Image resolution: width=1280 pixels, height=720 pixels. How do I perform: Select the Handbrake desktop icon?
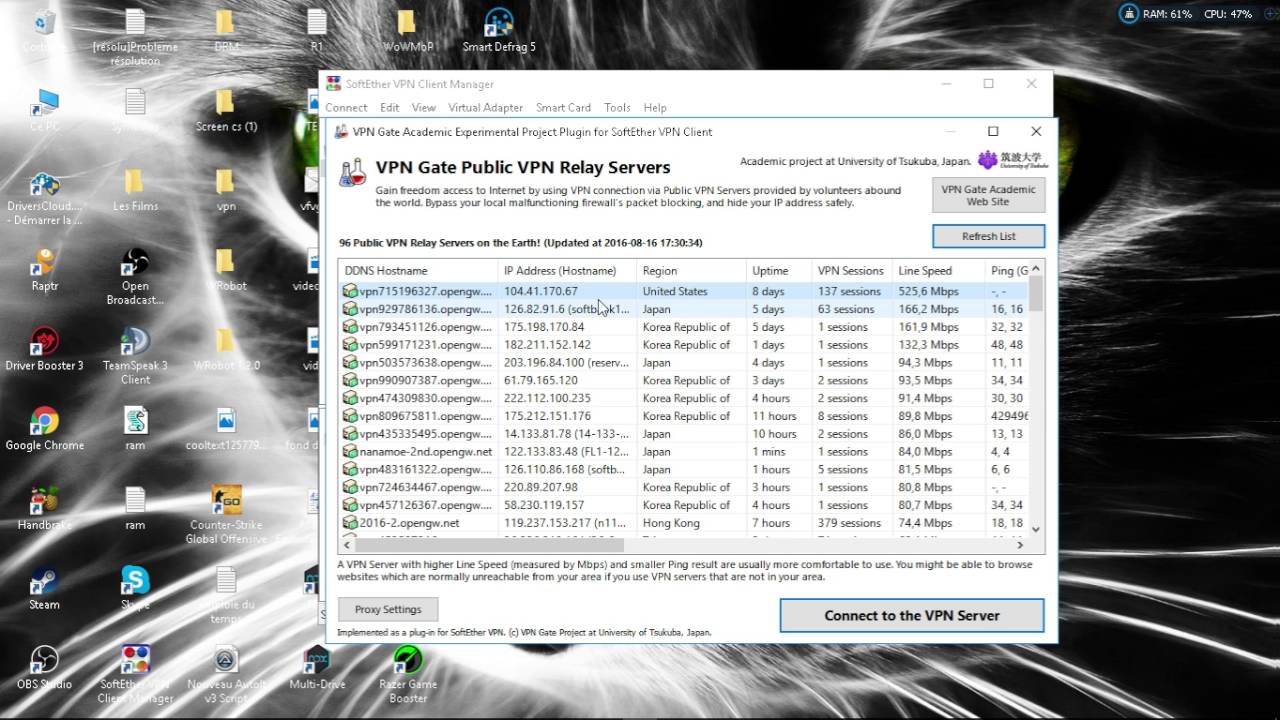point(44,509)
